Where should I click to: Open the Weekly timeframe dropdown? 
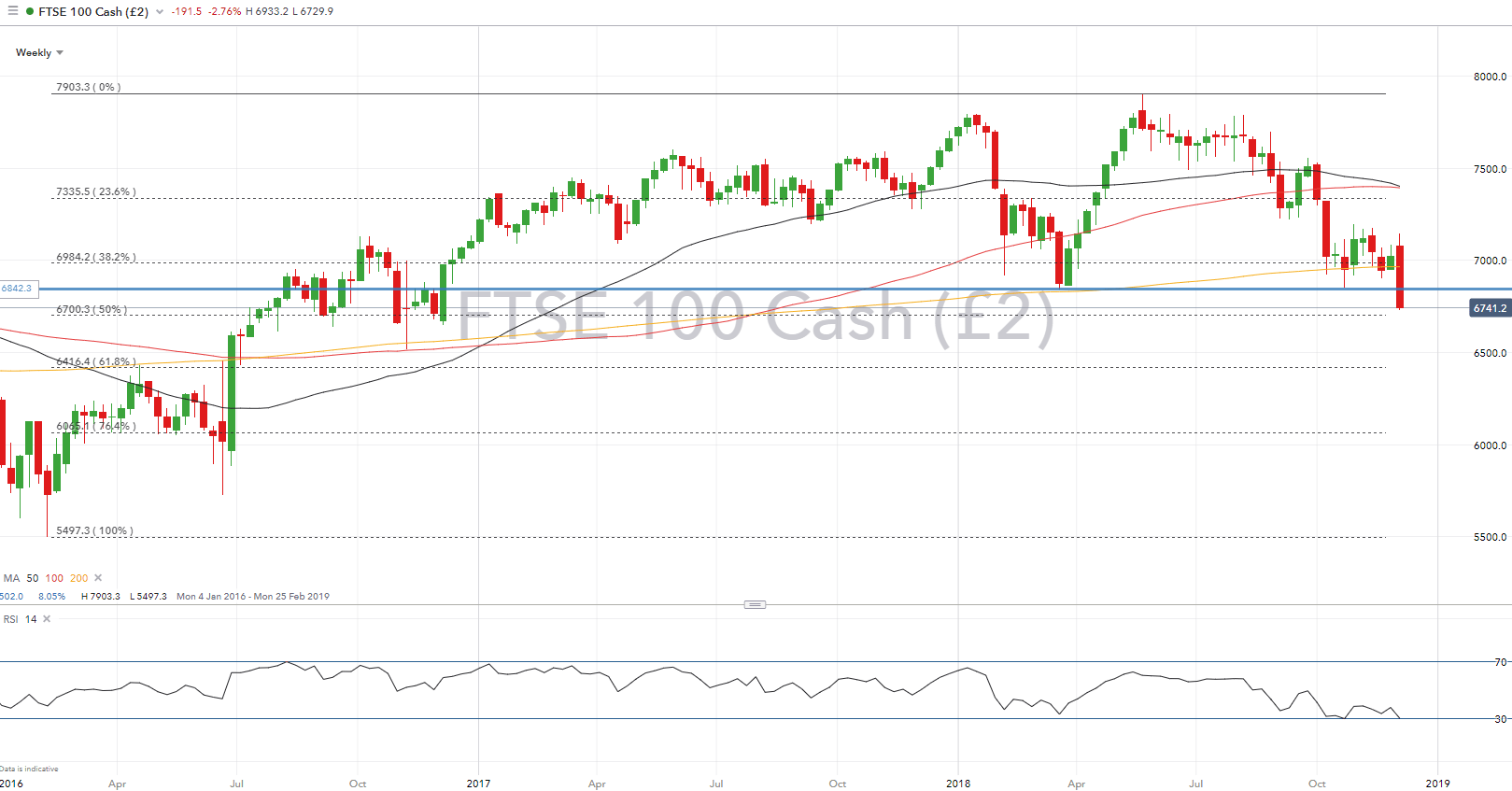39,52
